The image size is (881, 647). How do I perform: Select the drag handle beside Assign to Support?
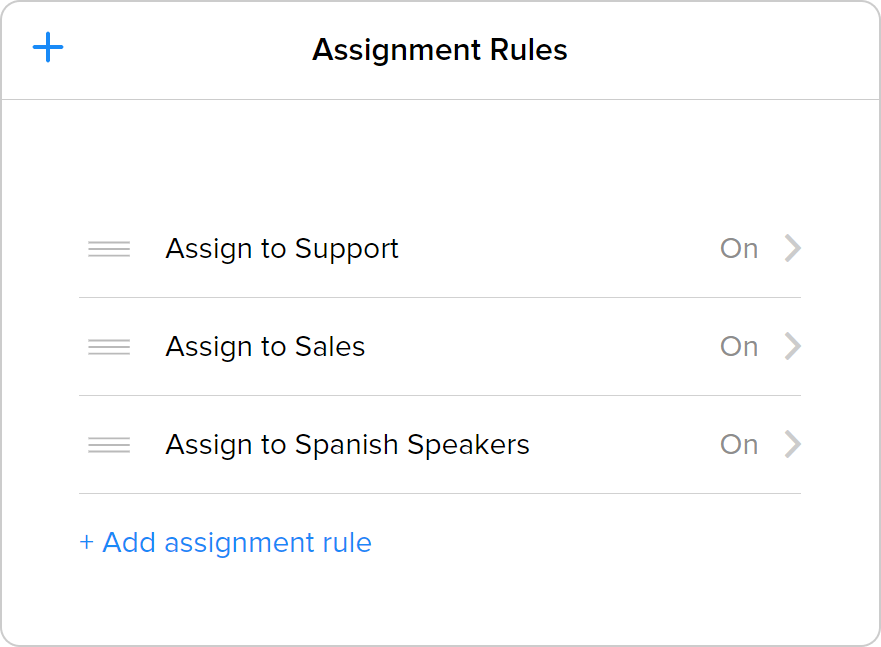click(109, 249)
